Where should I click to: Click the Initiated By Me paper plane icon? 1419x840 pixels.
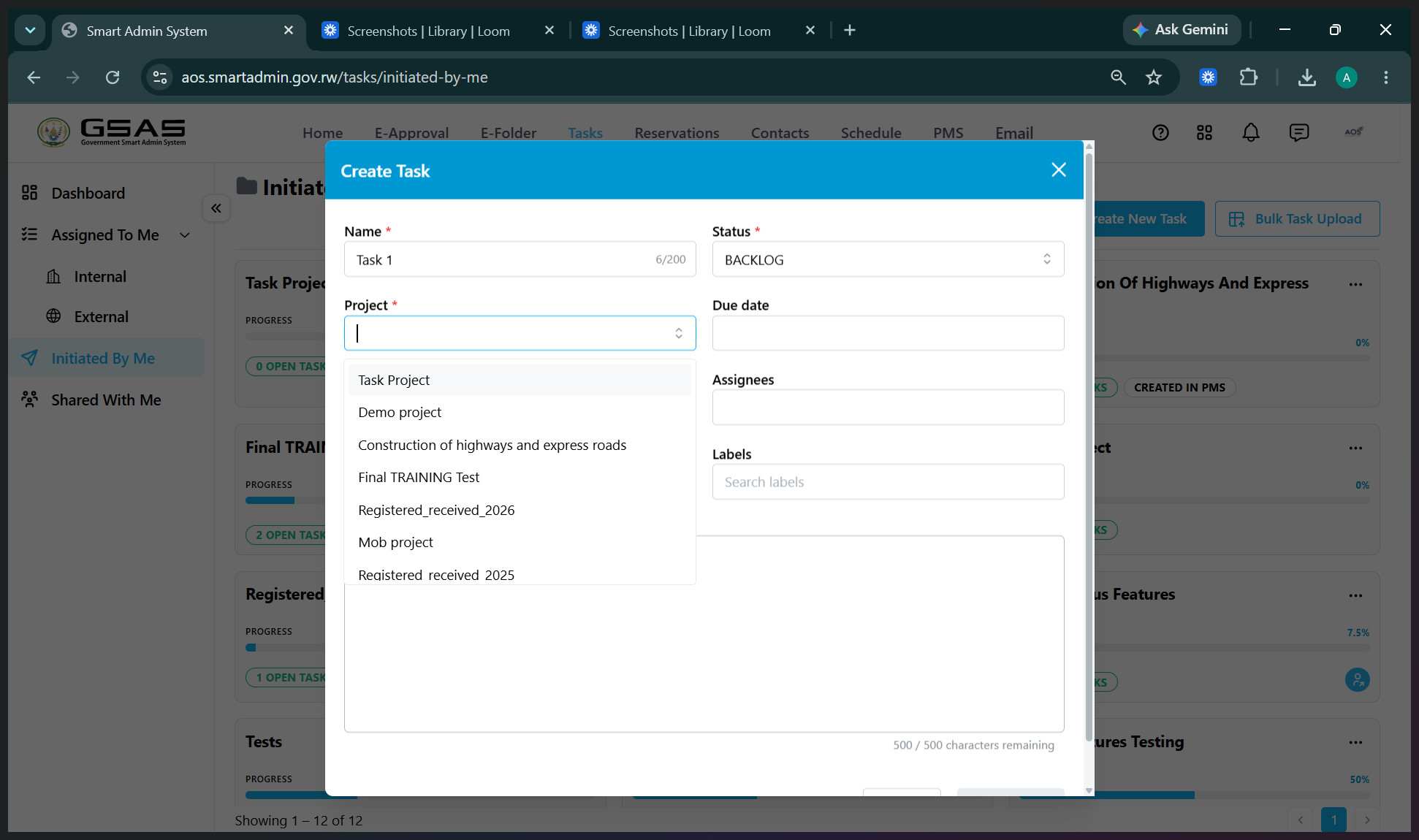pos(29,358)
